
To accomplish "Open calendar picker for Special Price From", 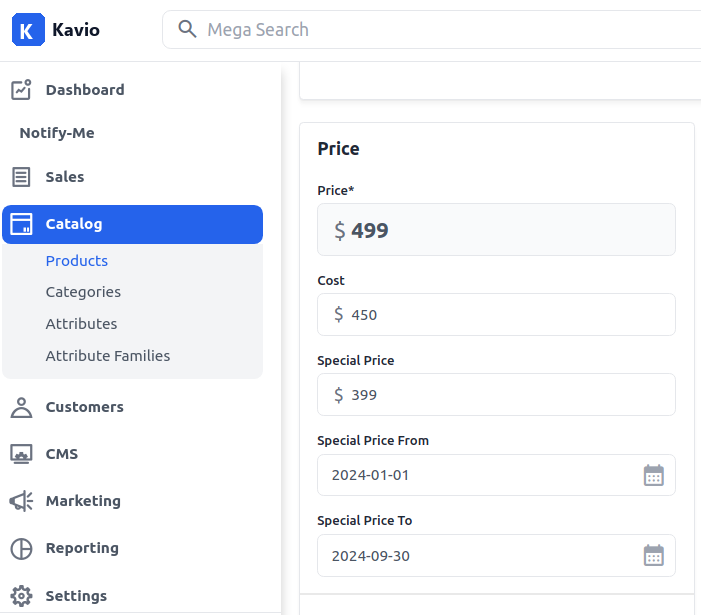I will click(654, 475).
